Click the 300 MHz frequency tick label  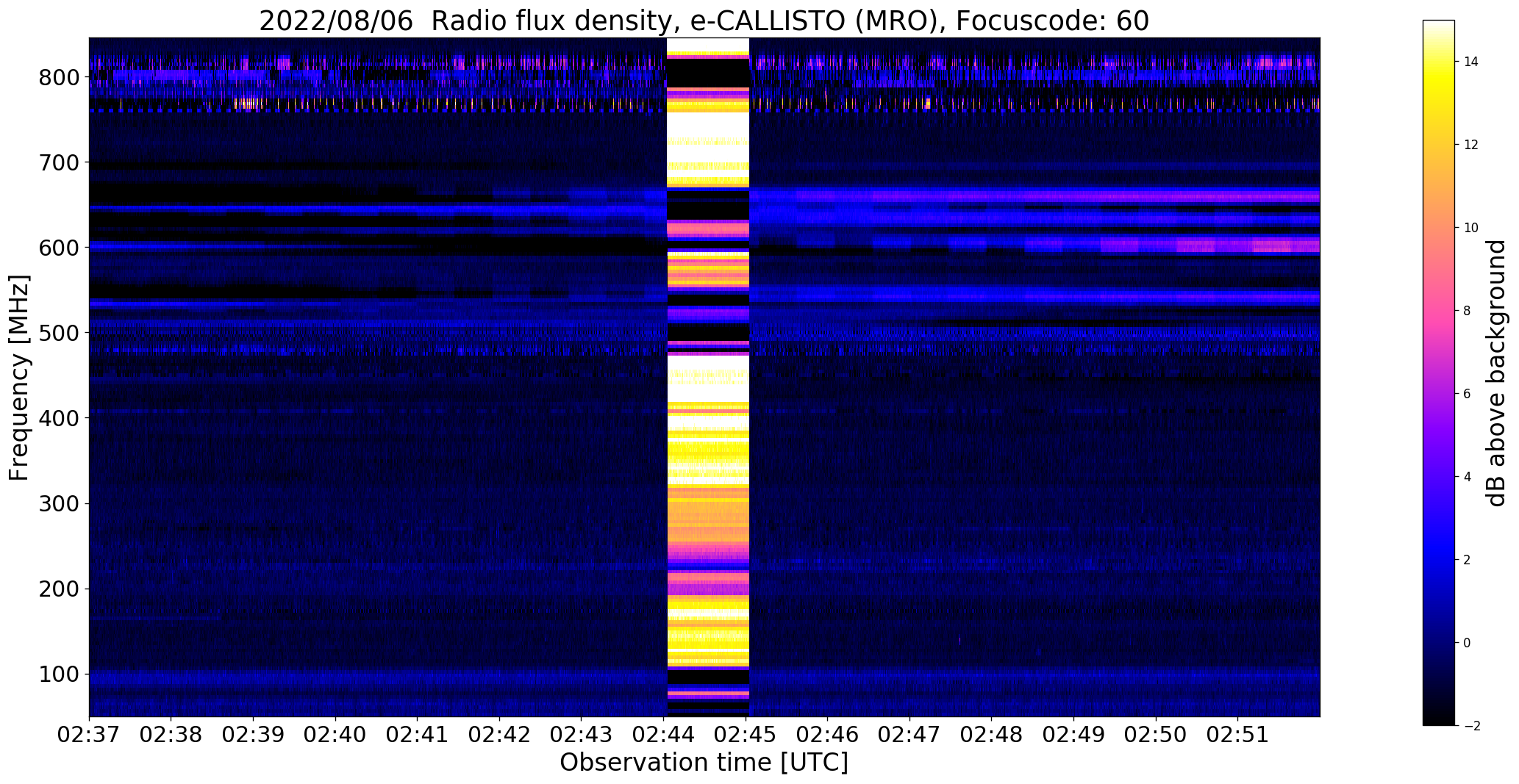pos(60,503)
